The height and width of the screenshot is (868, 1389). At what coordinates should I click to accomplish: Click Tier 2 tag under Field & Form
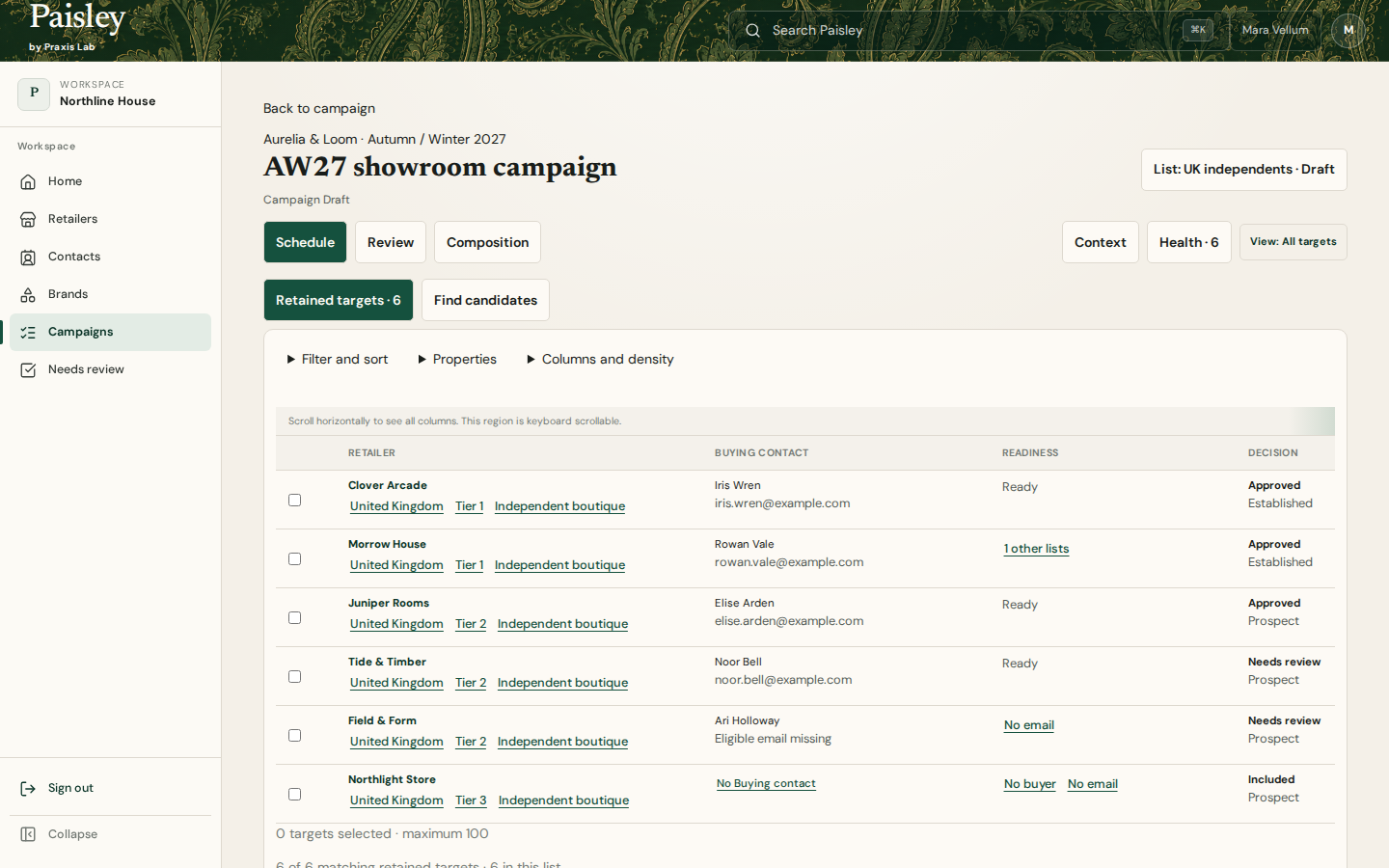[471, 742]
